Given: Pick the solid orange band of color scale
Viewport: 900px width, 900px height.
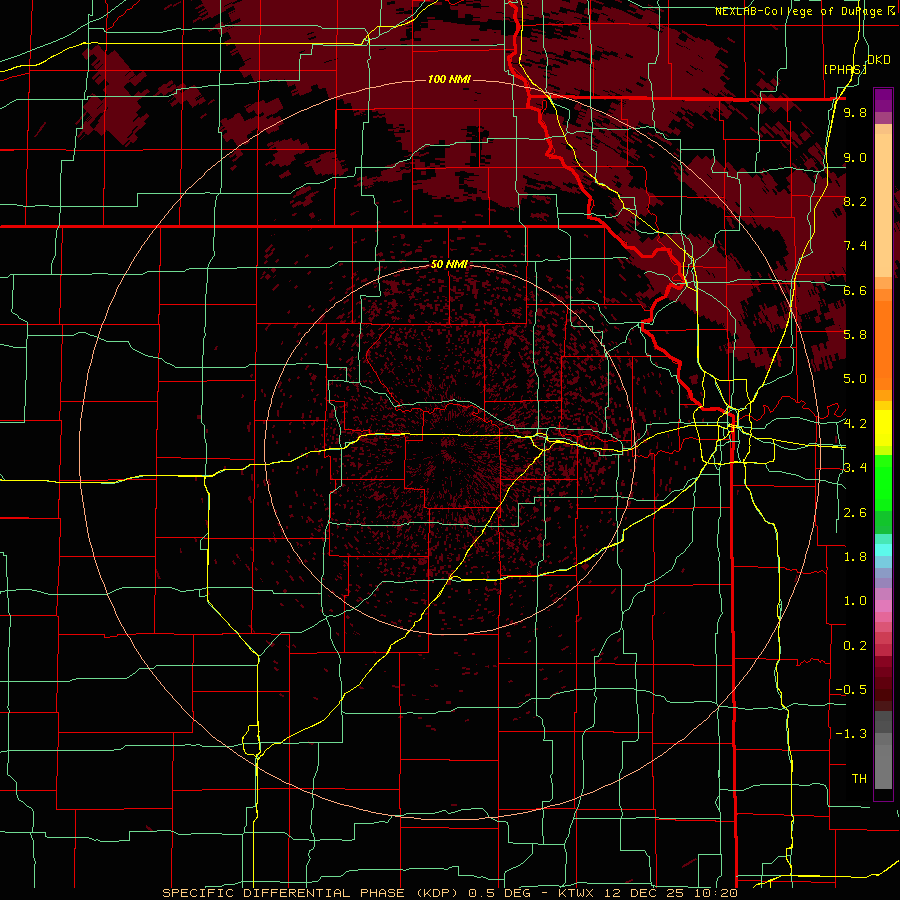Looking at the screenshot, I should (883, 346).
